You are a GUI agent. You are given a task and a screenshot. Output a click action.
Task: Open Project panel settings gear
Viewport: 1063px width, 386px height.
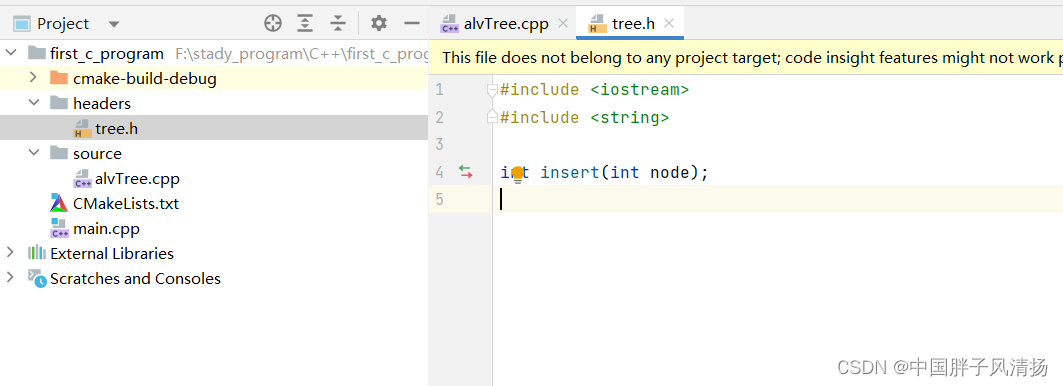(x=378, y=24)
